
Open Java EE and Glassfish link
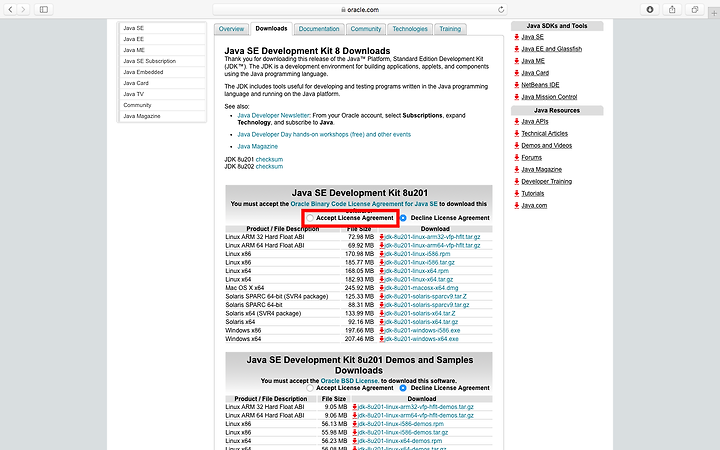click(x=551, y=49)
